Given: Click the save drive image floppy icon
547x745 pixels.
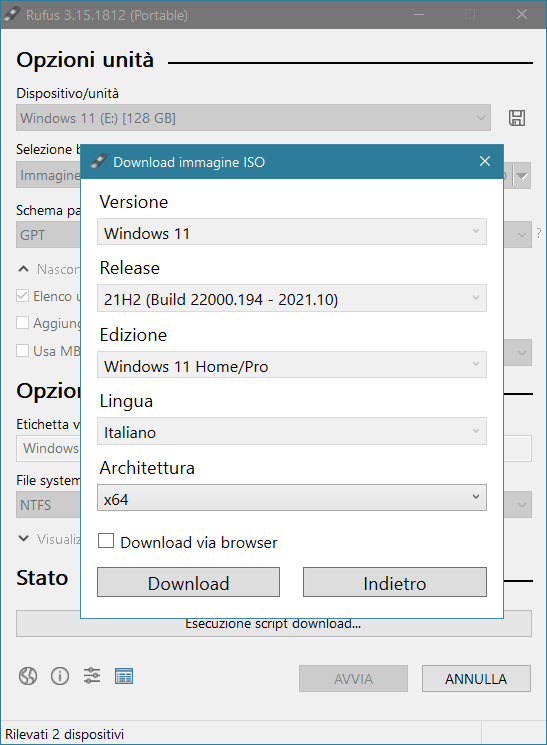Looking at the screenshot, I should tap(517, 118).
